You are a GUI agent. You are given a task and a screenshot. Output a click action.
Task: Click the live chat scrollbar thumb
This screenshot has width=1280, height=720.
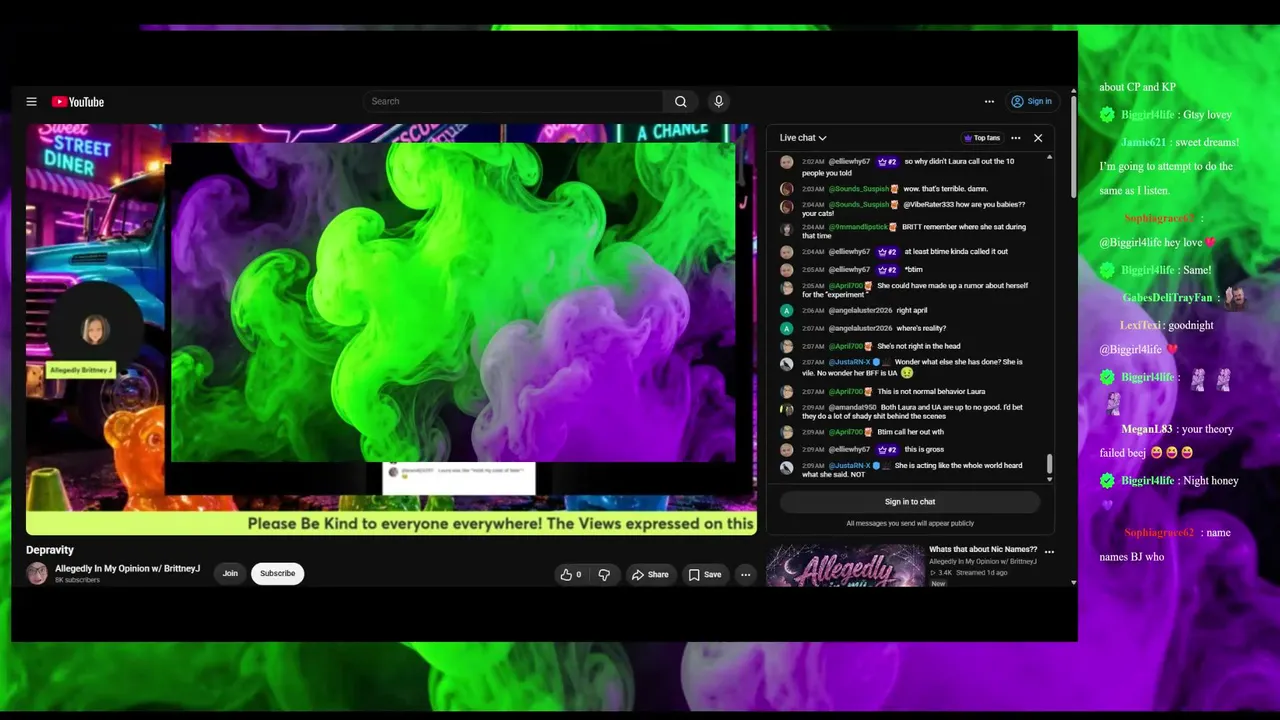(x=1049, y=464)
